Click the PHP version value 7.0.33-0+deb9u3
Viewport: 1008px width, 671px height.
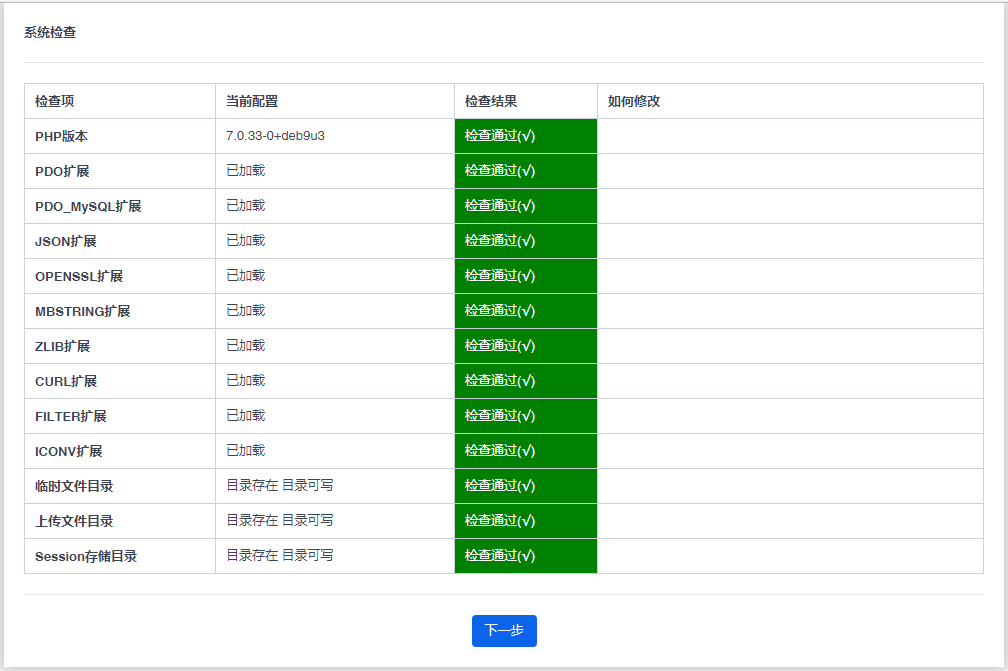[275, 136]
